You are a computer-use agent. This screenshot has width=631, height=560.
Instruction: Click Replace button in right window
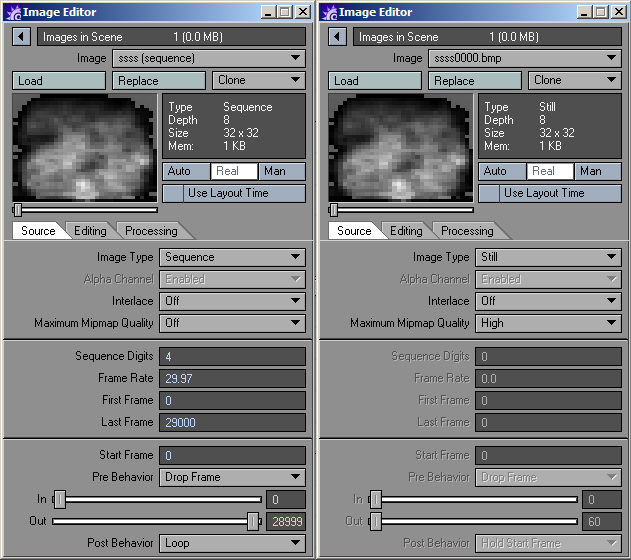pyautogui.click(x=475, y=81)
